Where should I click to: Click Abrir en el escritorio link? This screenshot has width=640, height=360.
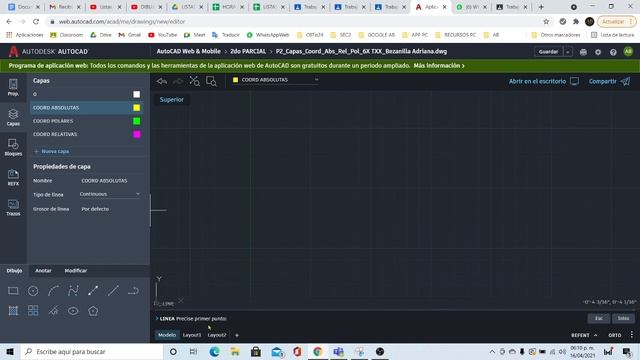[x=544, y=81]
